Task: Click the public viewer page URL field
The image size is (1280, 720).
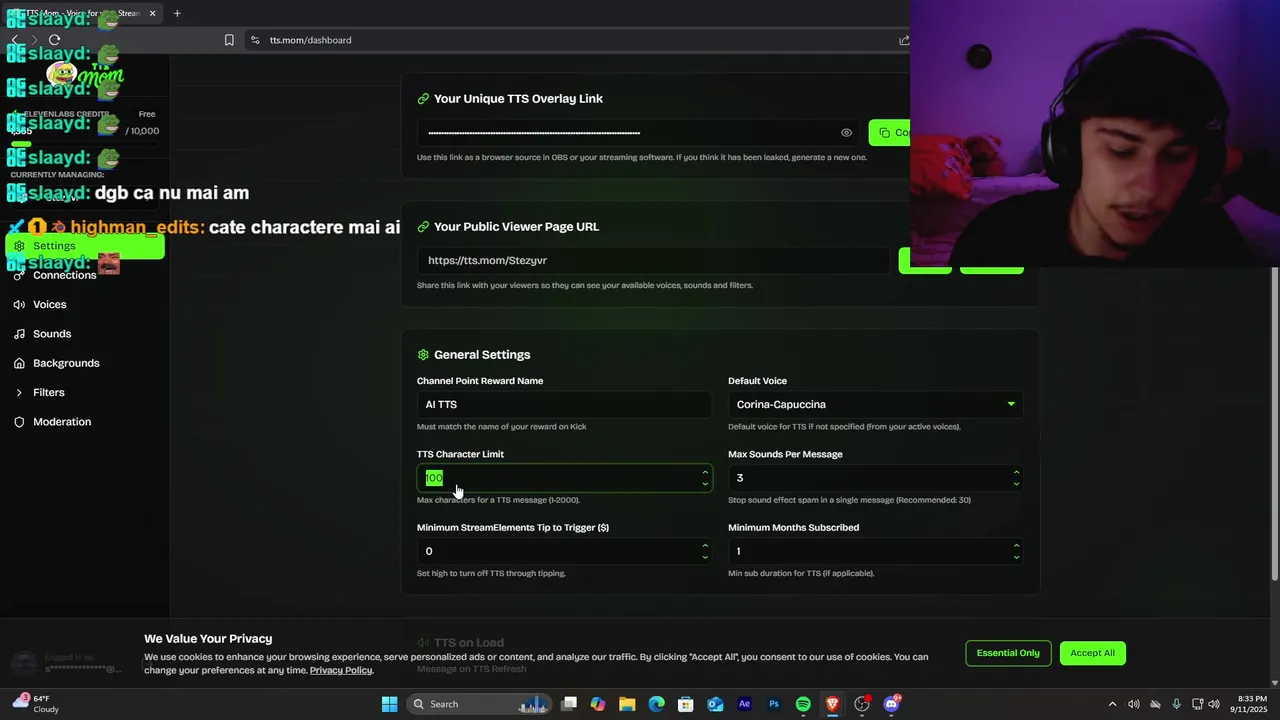Action: 653,260
